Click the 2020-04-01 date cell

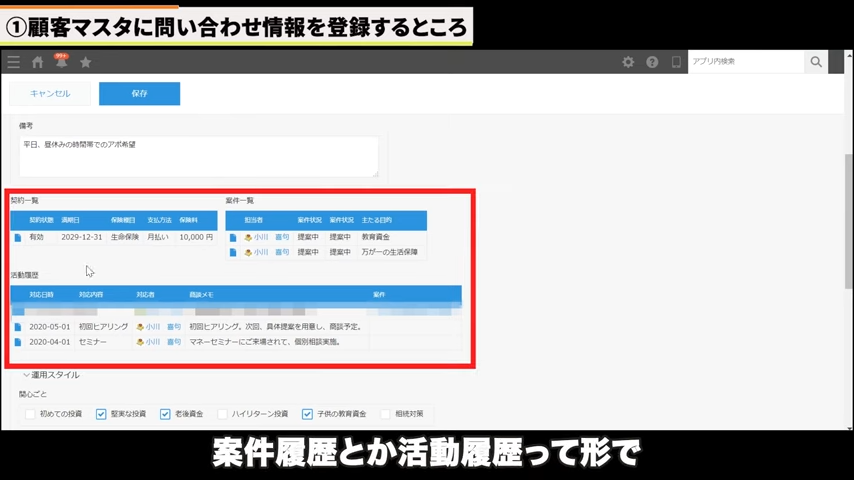pyautogui.click(x=50, y=342)
